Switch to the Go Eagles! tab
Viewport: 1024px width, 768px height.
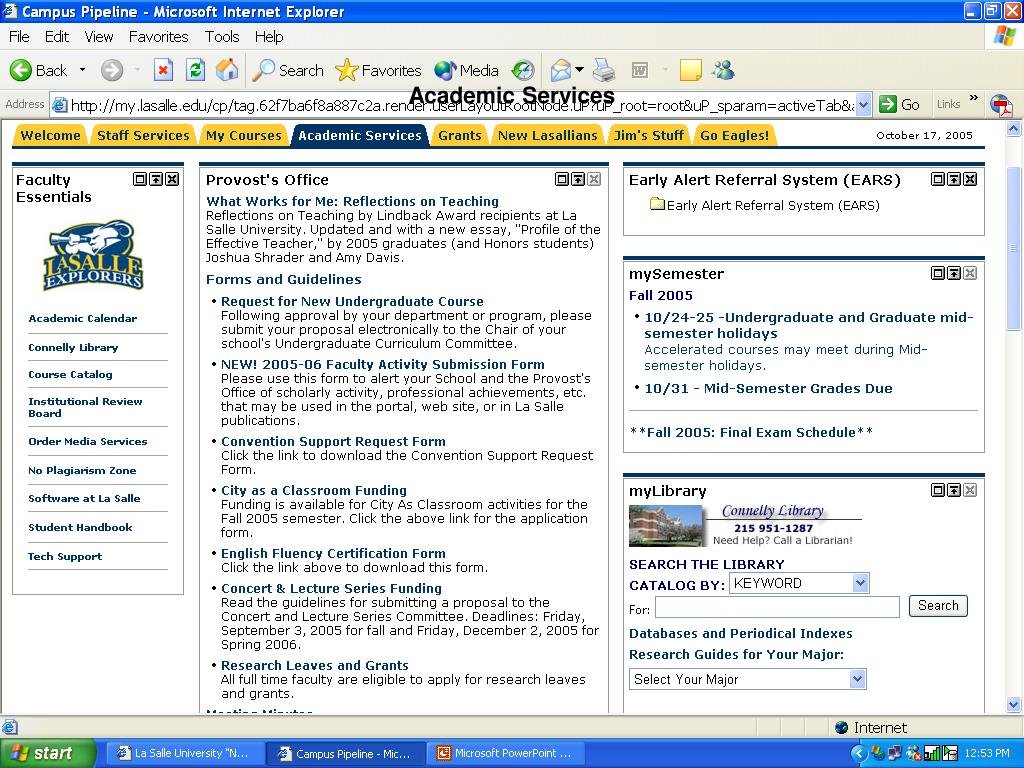click(735, 135)
